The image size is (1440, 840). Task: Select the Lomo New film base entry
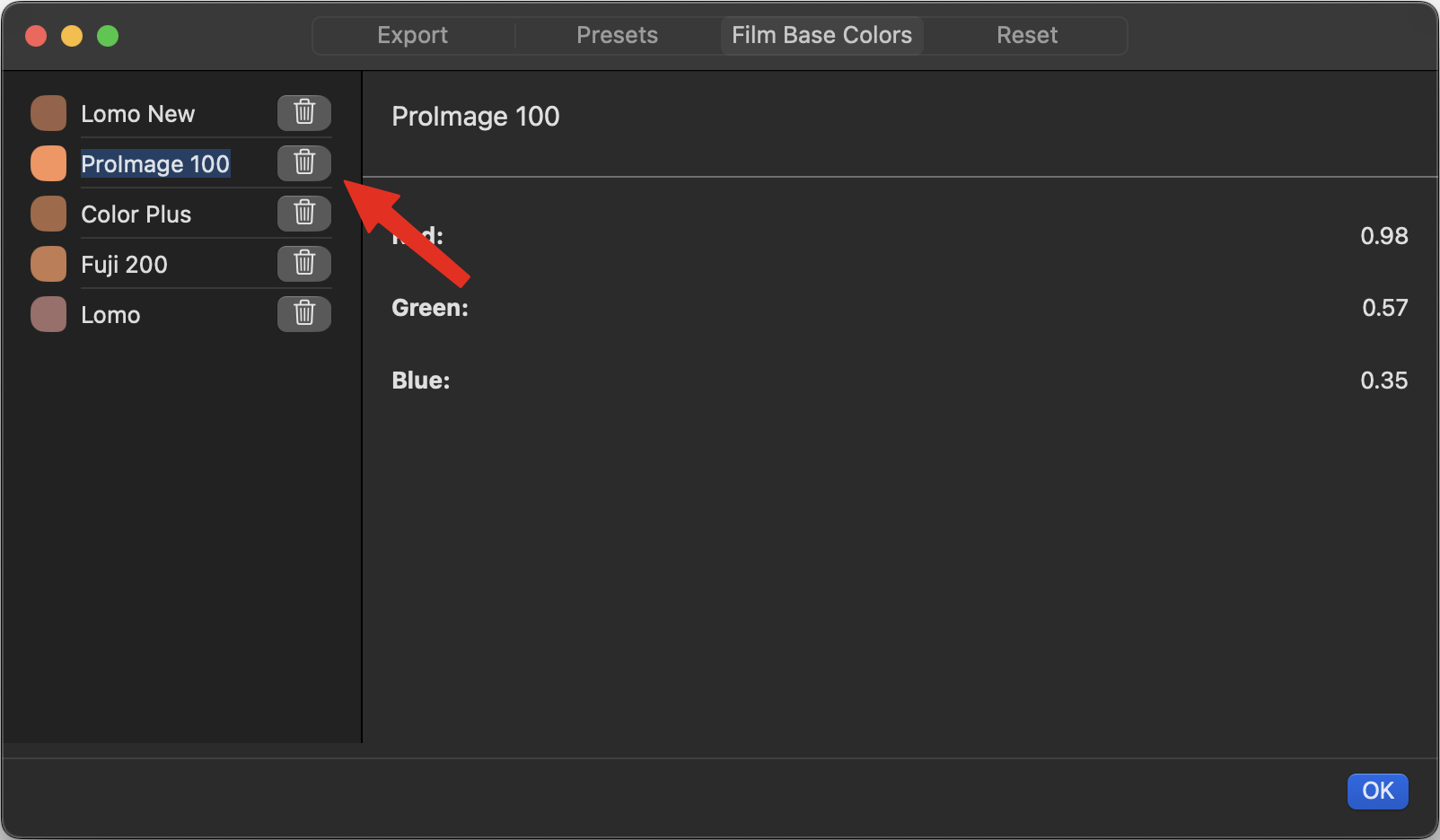point(137,113)
